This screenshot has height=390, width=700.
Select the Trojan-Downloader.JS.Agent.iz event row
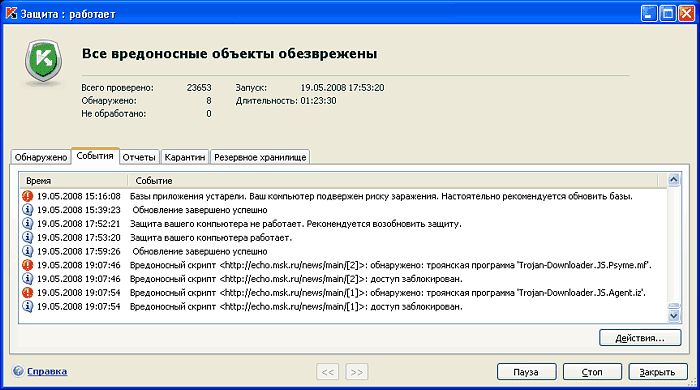[388, 293]
